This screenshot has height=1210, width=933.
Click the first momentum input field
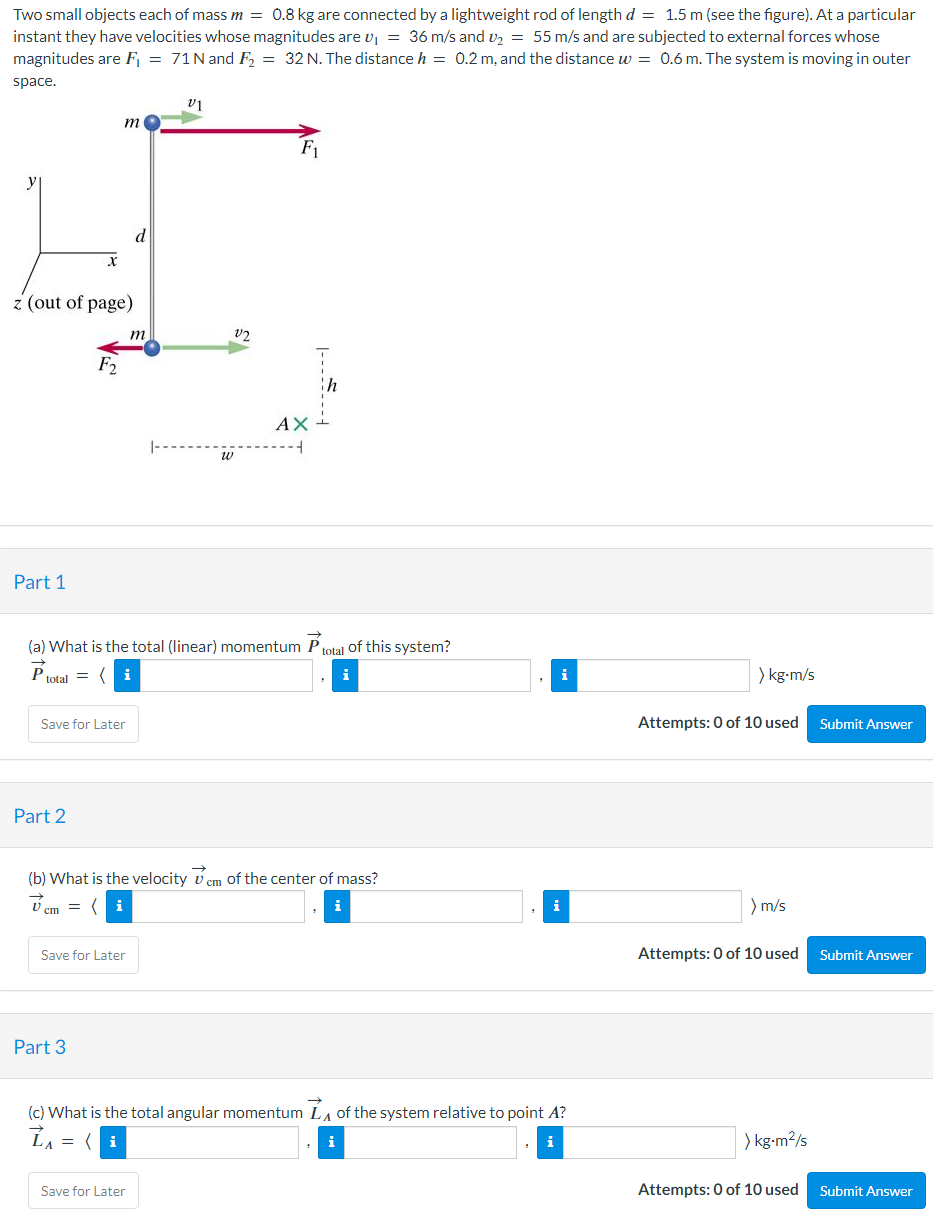click(228, 675)
